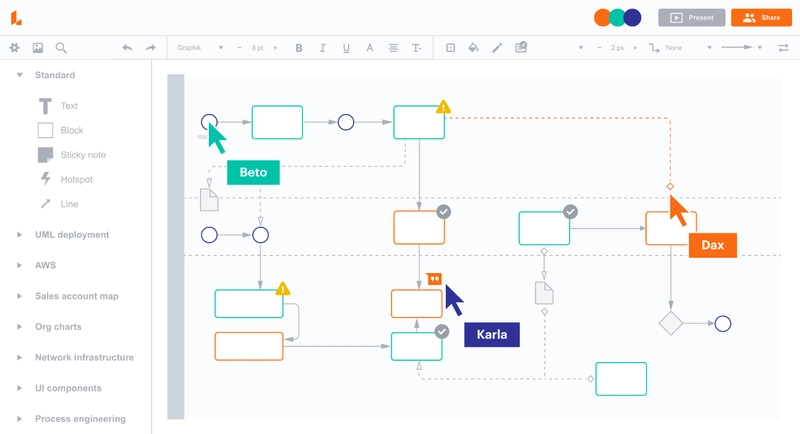Click the teal collaborator avatar

click(617, 18)
